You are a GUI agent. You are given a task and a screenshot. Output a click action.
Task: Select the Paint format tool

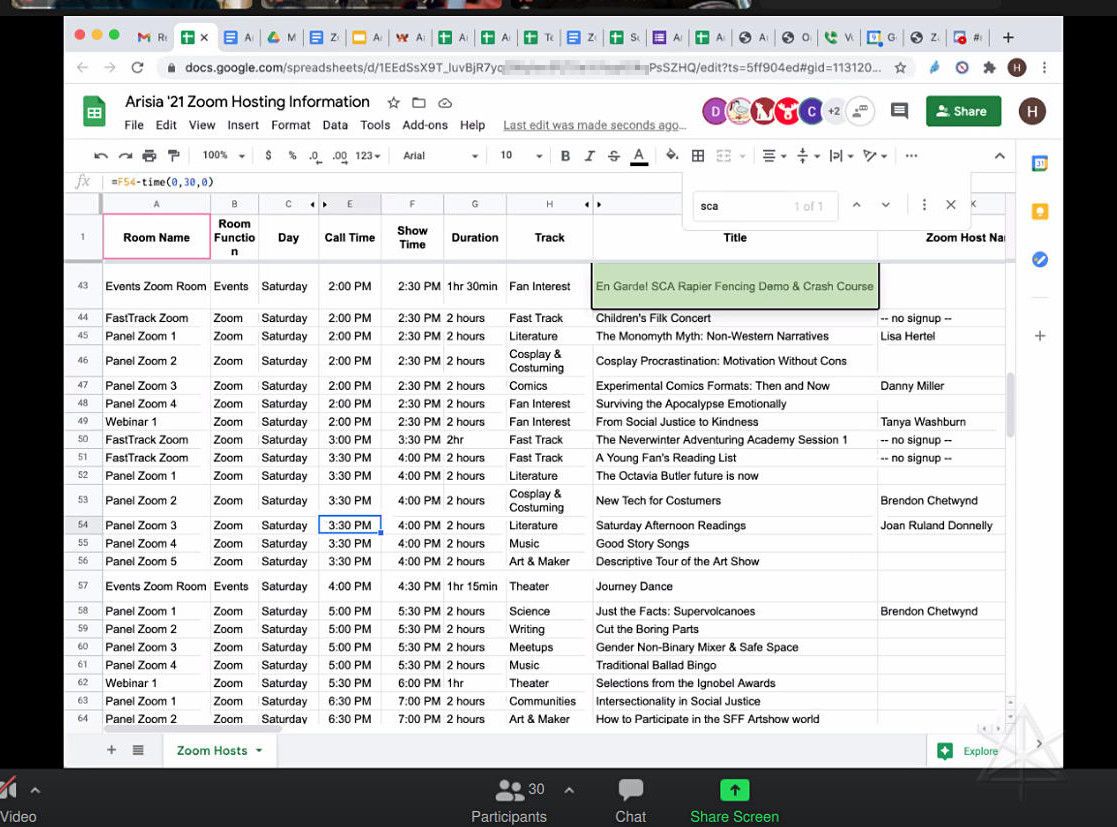coord(174,156)
